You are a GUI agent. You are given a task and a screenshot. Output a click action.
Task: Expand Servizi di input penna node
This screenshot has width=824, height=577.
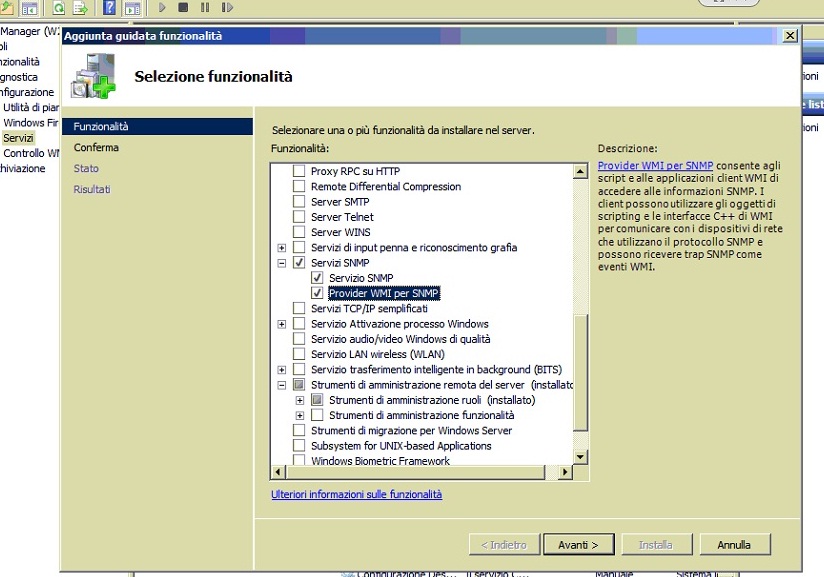(282, 248)
